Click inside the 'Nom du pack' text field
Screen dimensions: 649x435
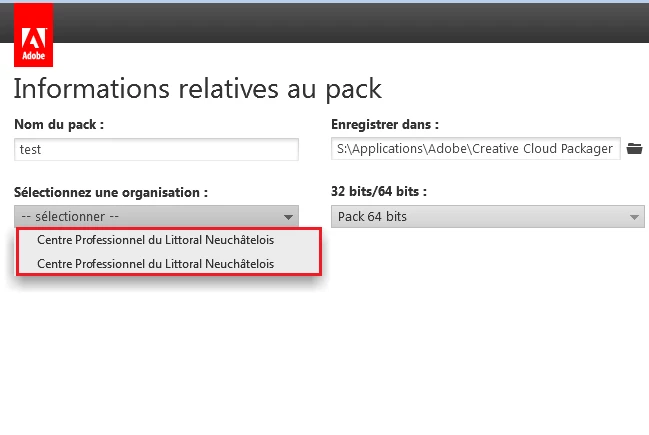156,149
